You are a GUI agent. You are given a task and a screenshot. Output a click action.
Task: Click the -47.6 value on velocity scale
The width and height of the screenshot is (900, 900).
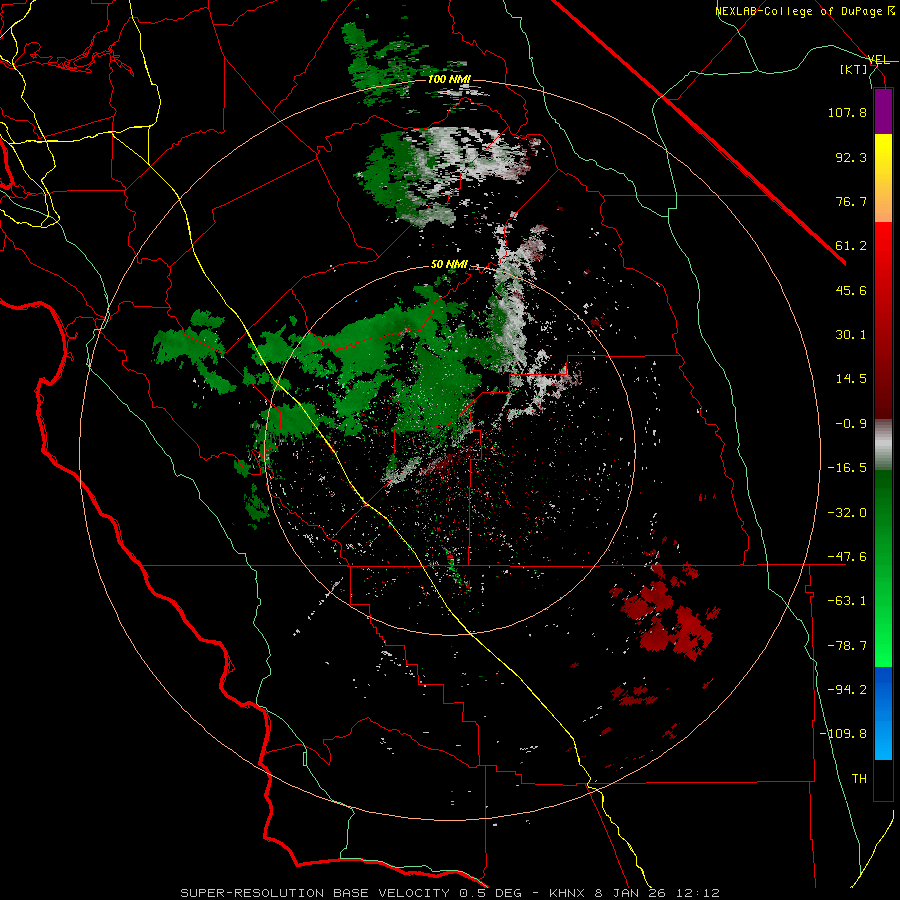pos(847,557)
